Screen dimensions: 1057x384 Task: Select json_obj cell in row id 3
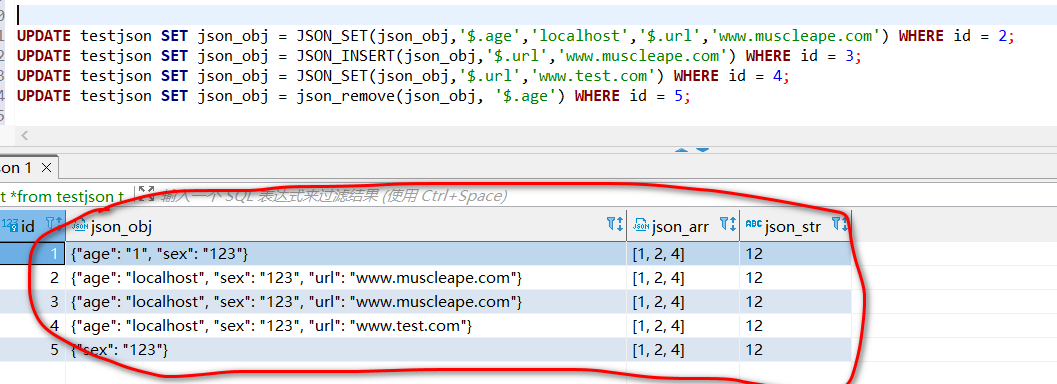[346, 302]
